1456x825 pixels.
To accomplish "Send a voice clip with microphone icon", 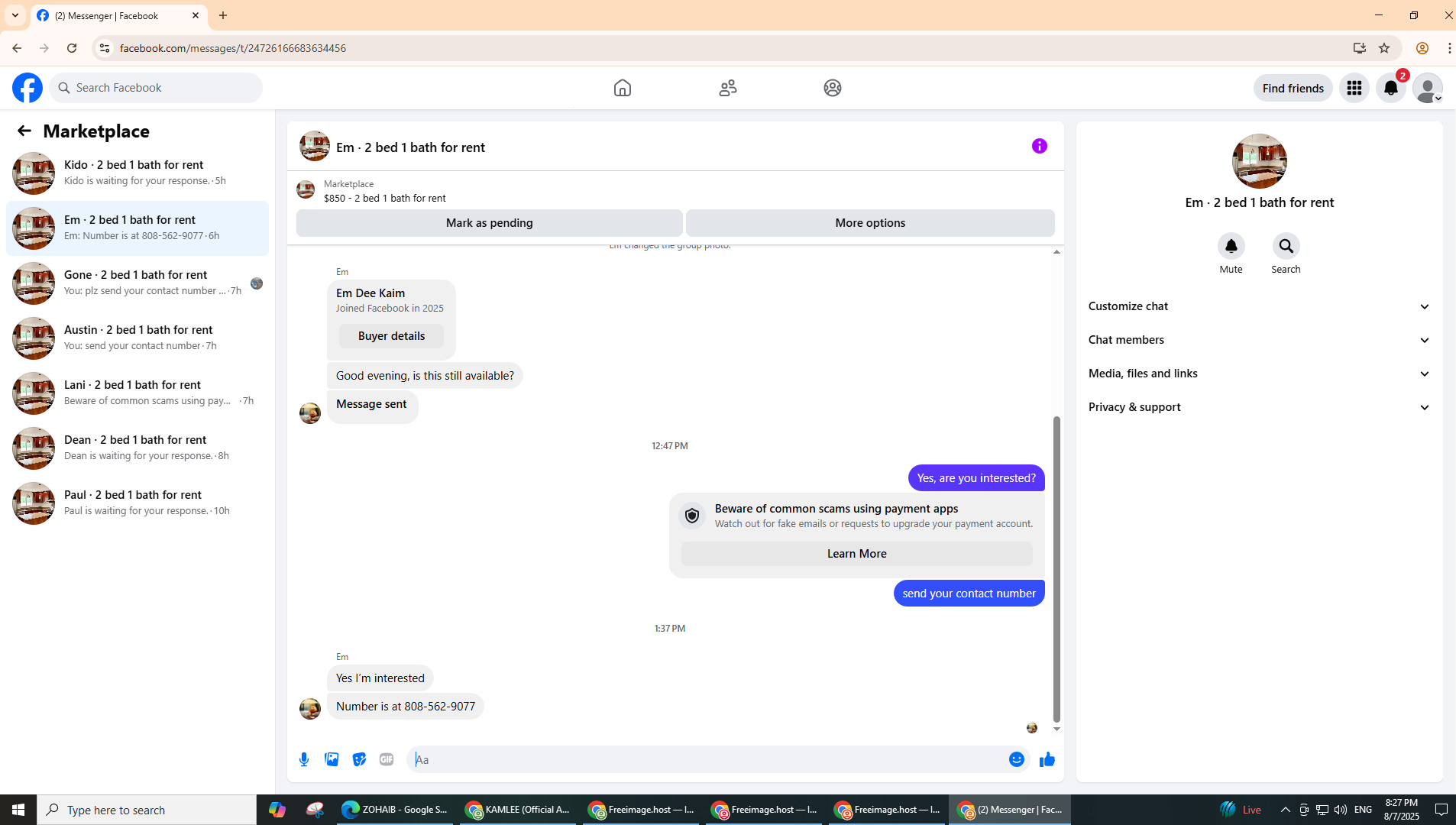I will tap(304, 759).
